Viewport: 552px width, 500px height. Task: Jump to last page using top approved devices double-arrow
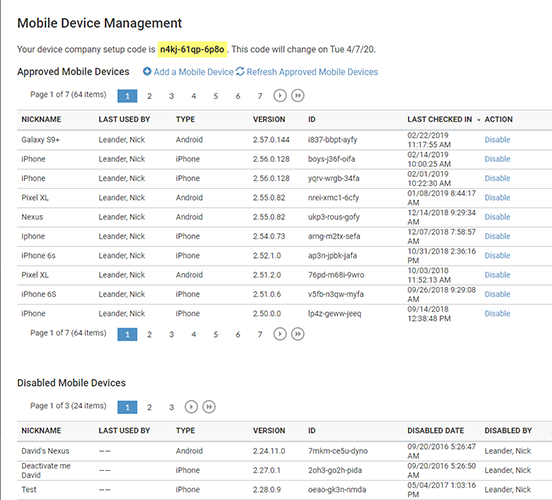click(297, 95)
